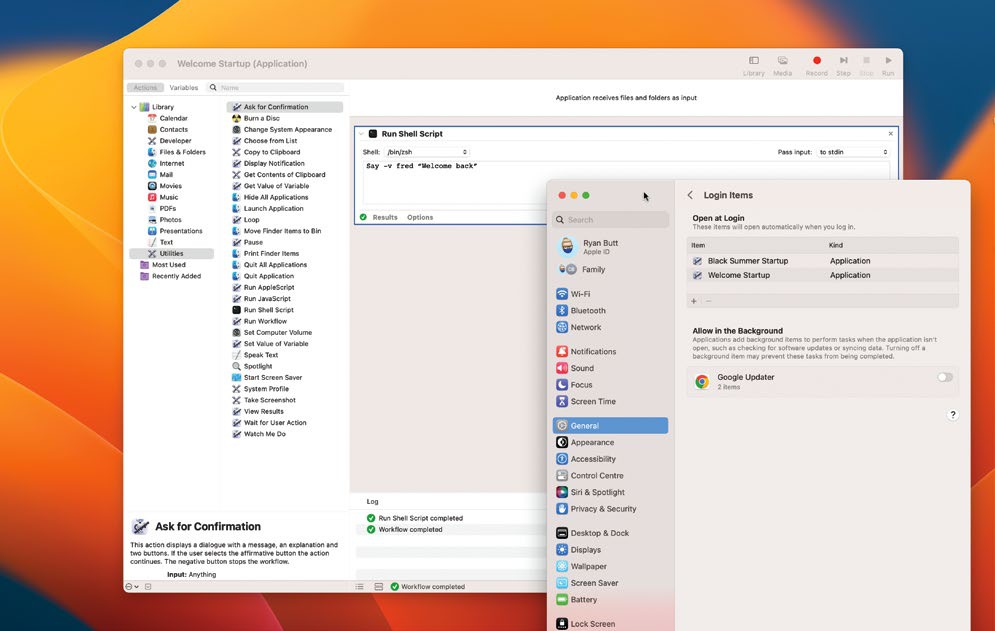The image size is (995, 631).
Task: Open the Pass input dropdown
Action: (852, 152)
